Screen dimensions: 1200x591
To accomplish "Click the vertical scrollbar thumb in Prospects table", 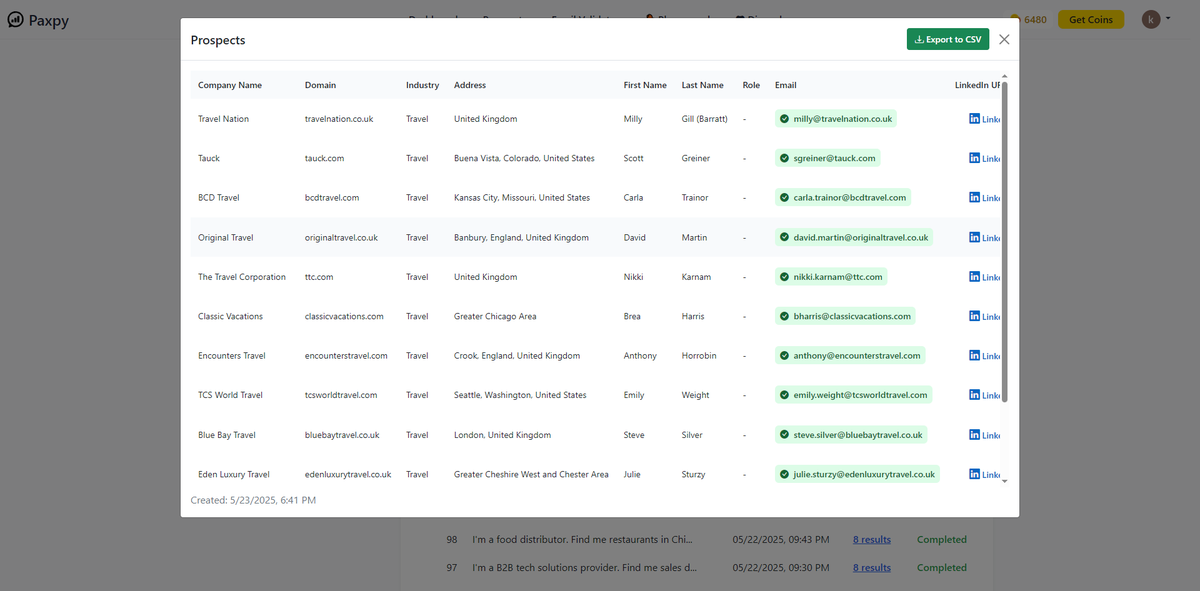I will pyautogui.click(x=1005, y=242).
